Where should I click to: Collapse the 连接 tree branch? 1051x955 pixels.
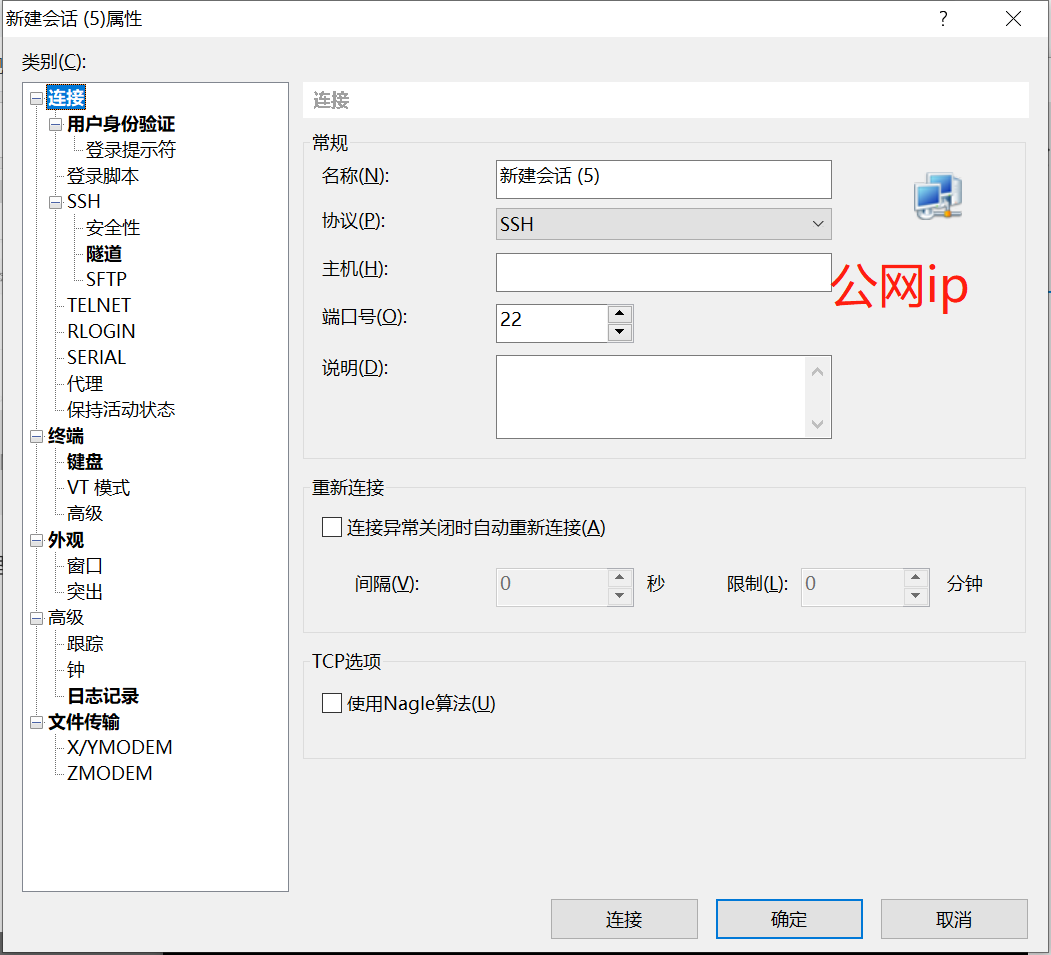click(x=34, y=97)
